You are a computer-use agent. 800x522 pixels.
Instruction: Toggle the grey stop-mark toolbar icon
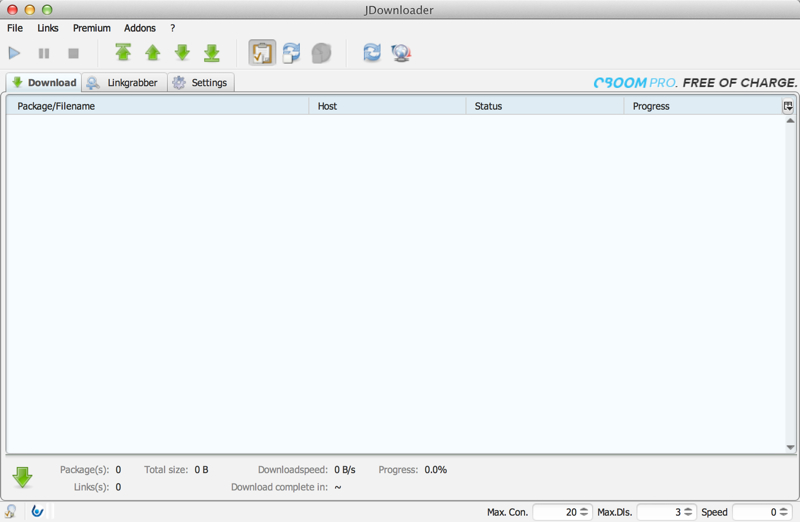pos(321,53)
